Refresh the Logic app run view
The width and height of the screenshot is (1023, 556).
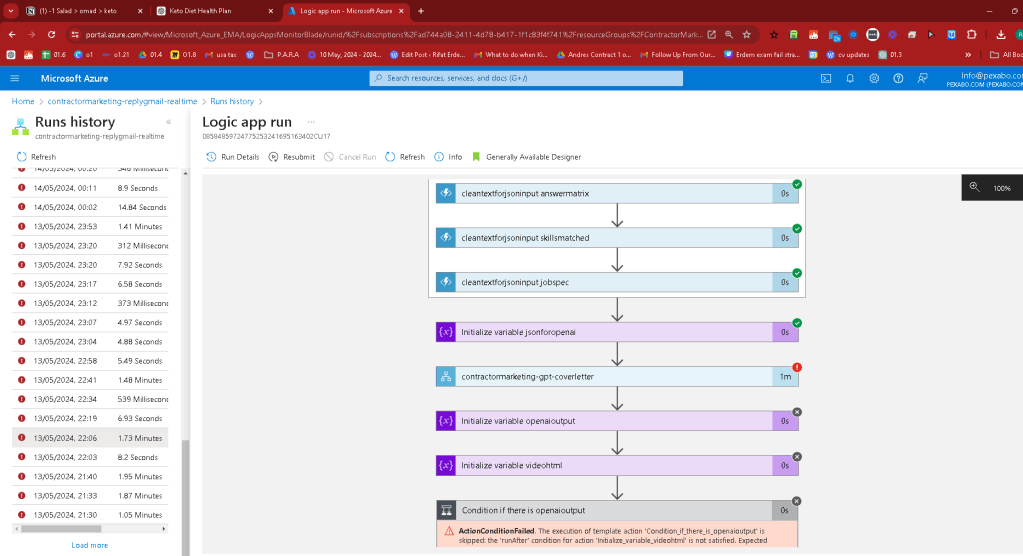click(405, 157)
